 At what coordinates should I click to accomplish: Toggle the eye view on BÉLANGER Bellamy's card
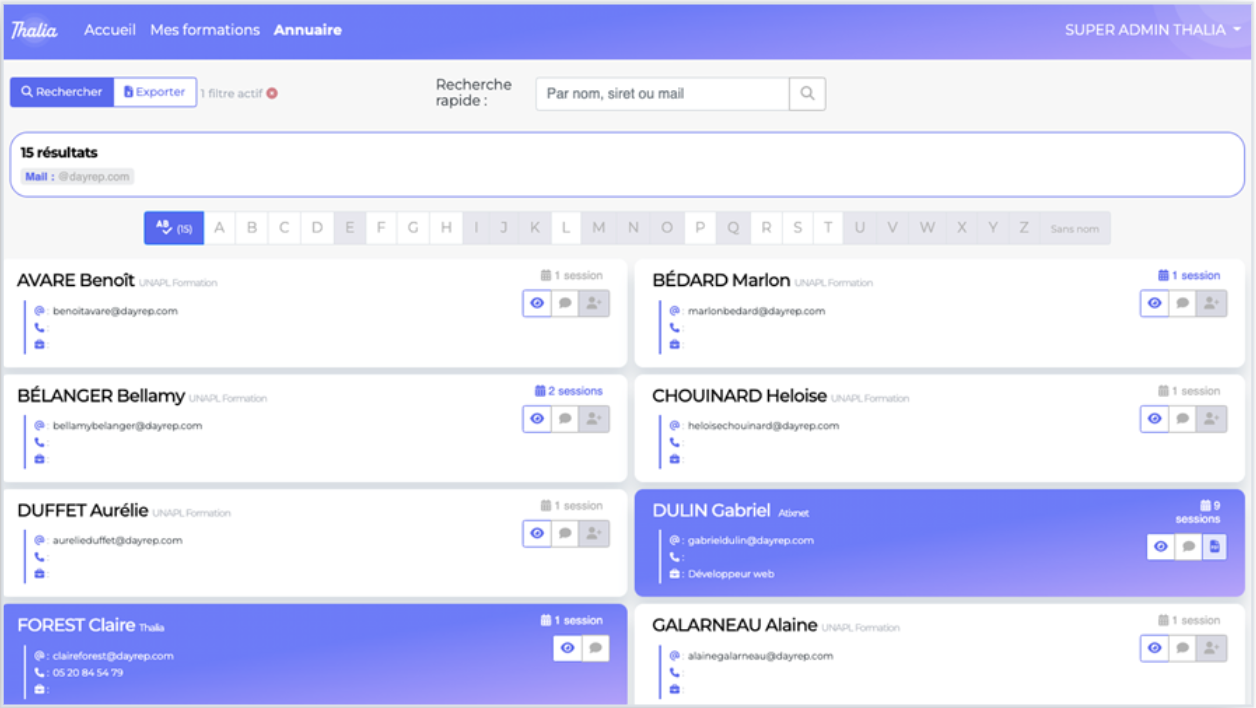[537, 418]
